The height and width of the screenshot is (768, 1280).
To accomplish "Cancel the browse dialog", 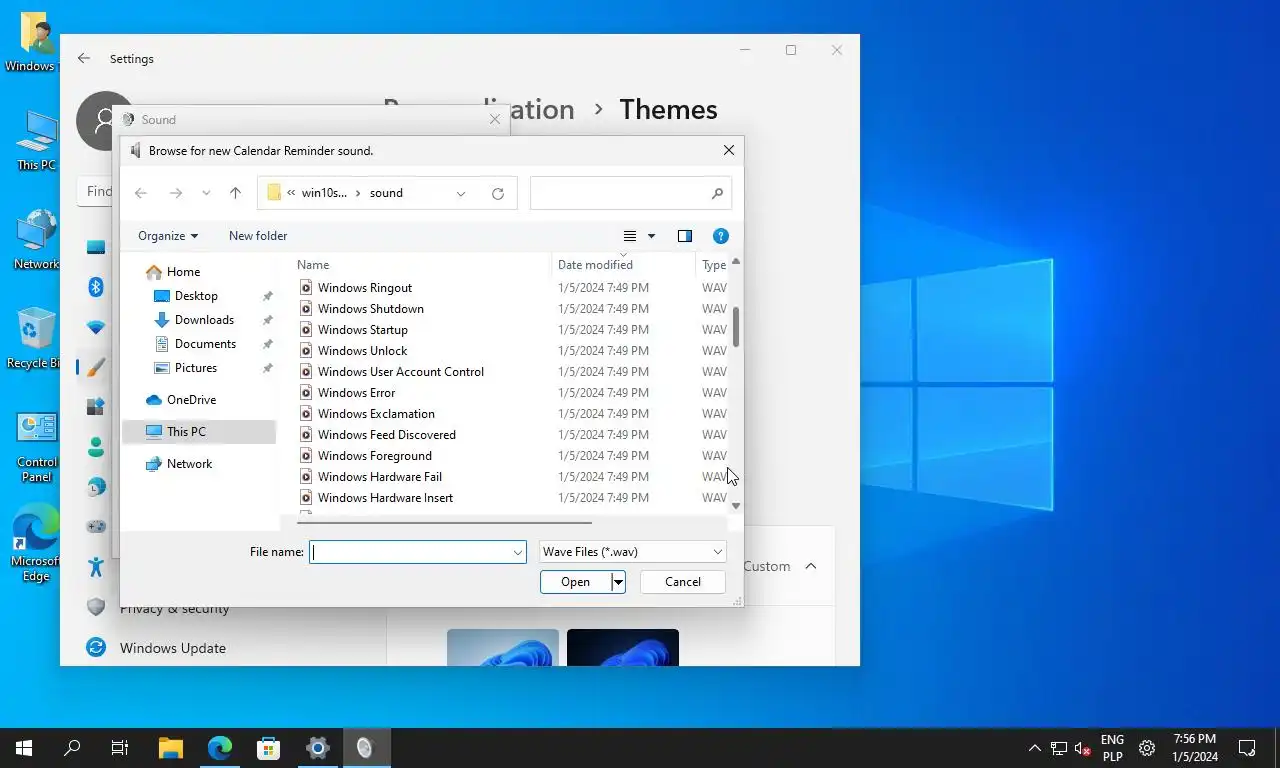I will pos(683,582).
